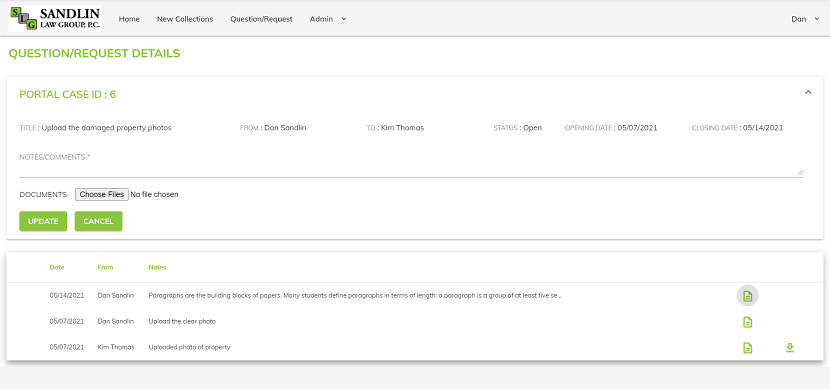
Task: Expand the Admin menu dropdown
Action: pos(328,19)
